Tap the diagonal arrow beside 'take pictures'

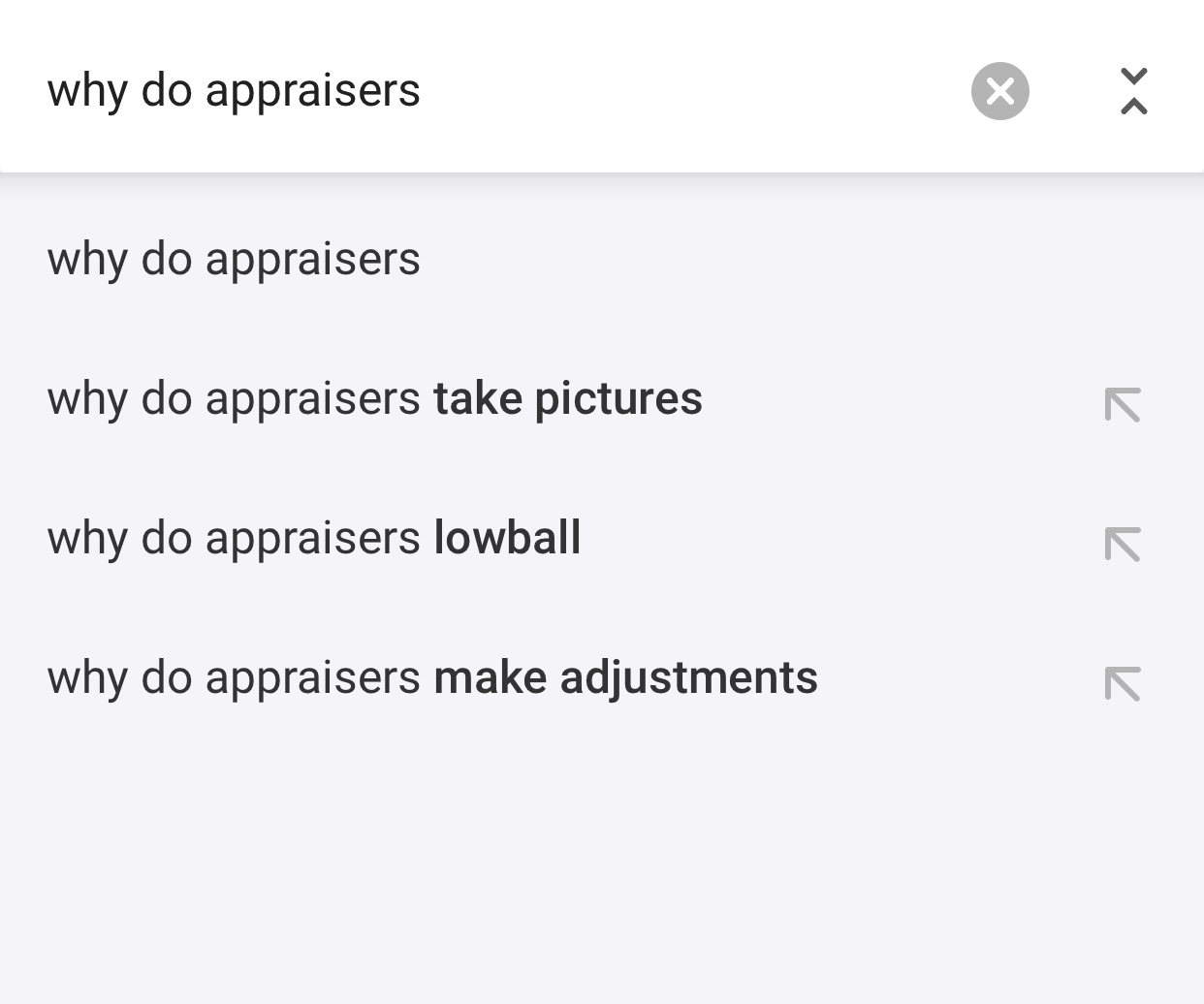click(1123, 405)
